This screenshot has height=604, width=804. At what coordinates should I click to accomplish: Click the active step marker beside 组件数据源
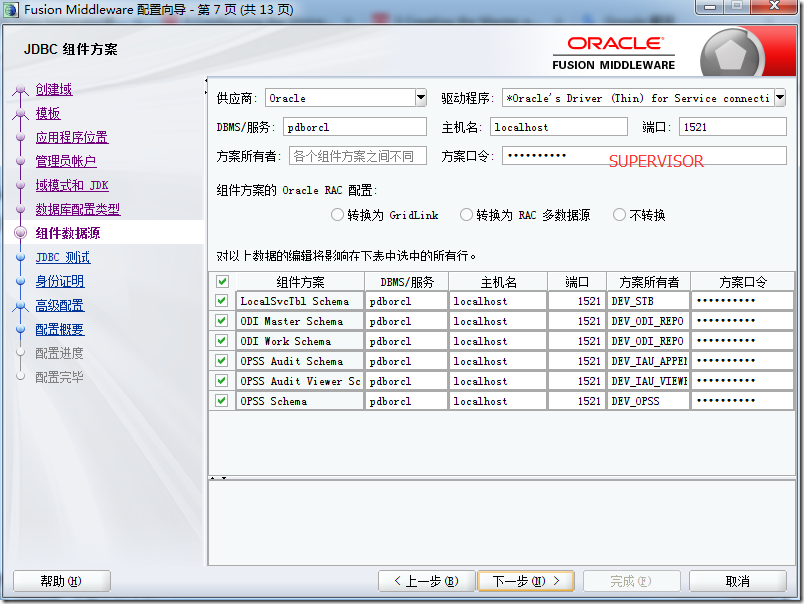tap(21, 233)
